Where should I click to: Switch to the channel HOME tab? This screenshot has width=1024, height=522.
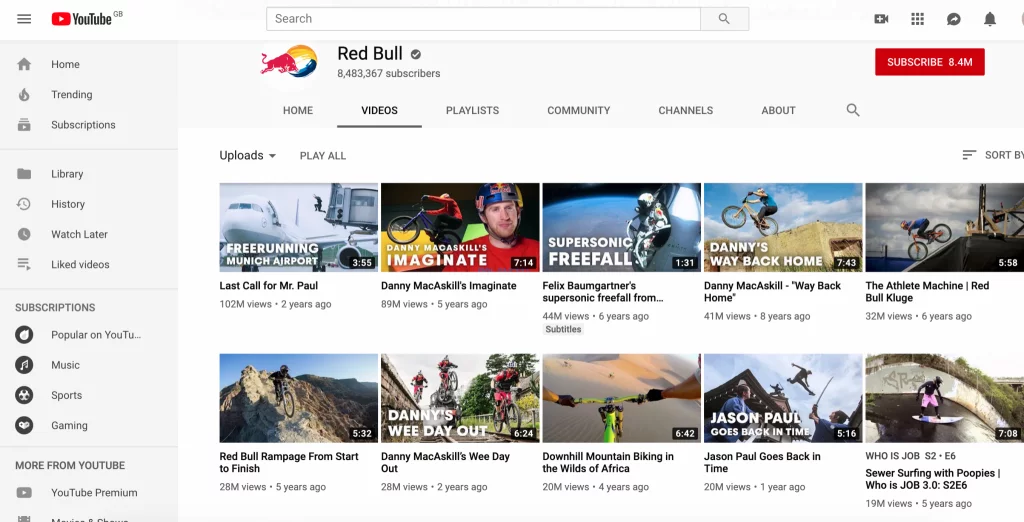point(298,110)
